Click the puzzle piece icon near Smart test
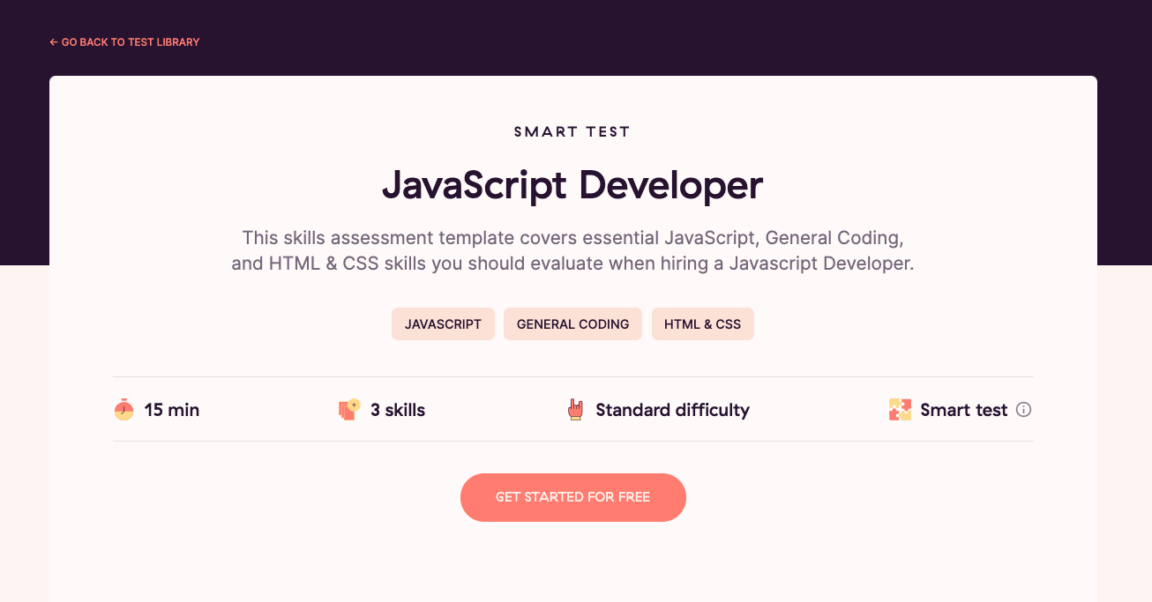 point(898,409)
